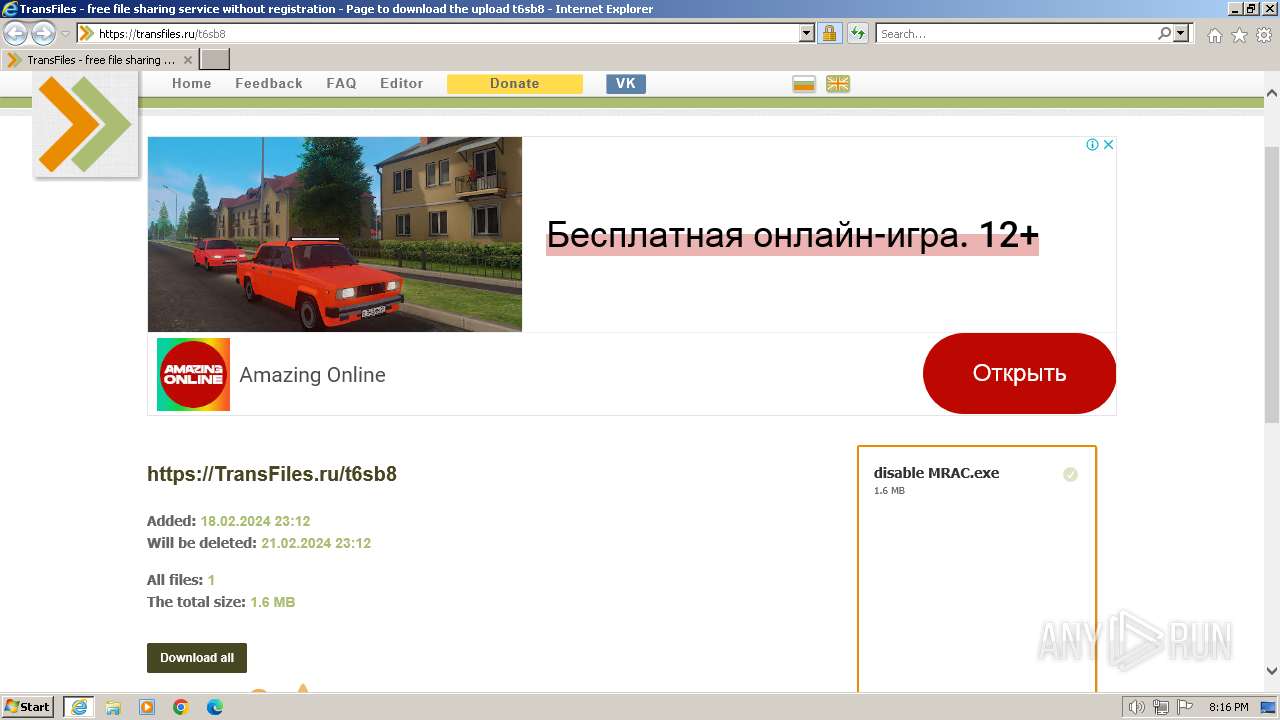Viewport: 1280px width, 720px height.
Task: Click the deletion date 21.02.2024 23:12
Action: pyautogui.click(x=316, y=543)
